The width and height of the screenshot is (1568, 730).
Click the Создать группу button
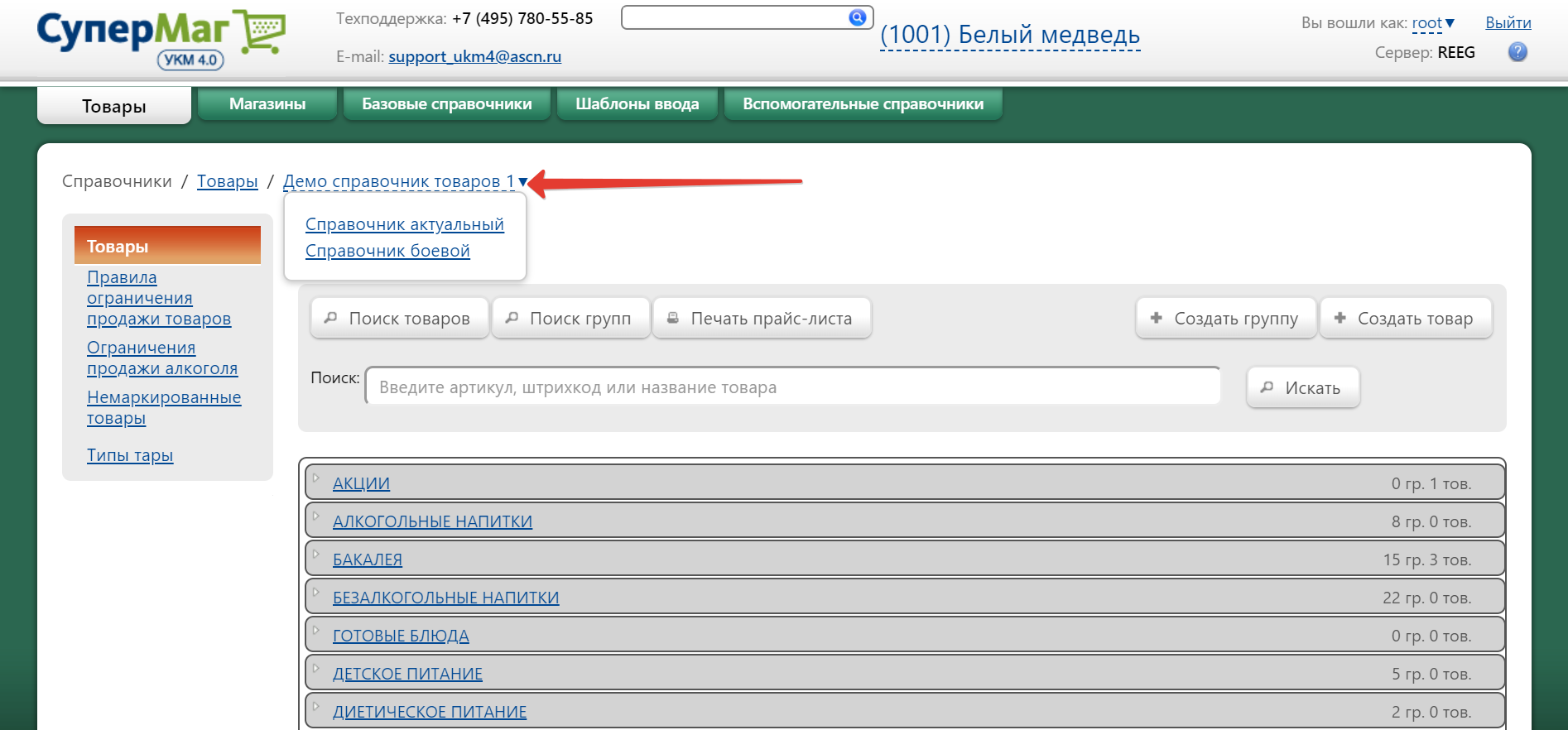(1225, 319)
